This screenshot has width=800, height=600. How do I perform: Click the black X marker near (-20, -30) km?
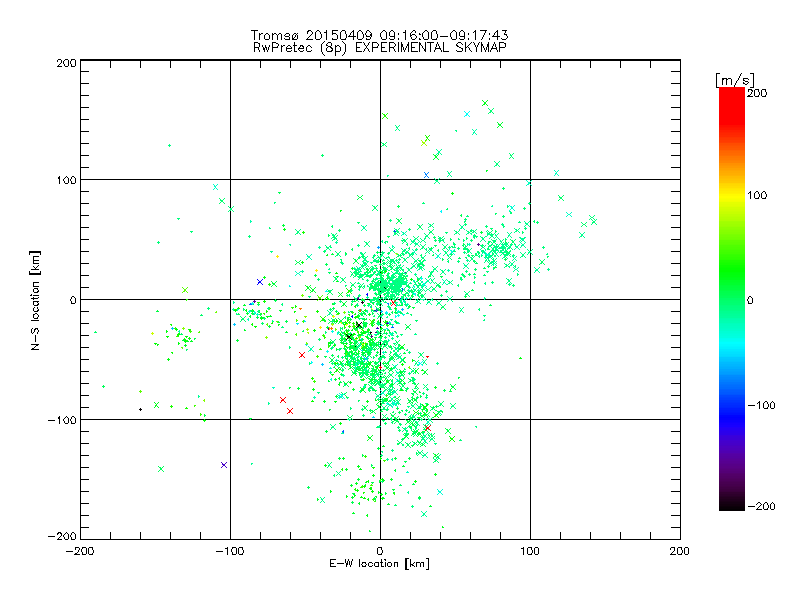pyautogui.click(x=349, y=337)
